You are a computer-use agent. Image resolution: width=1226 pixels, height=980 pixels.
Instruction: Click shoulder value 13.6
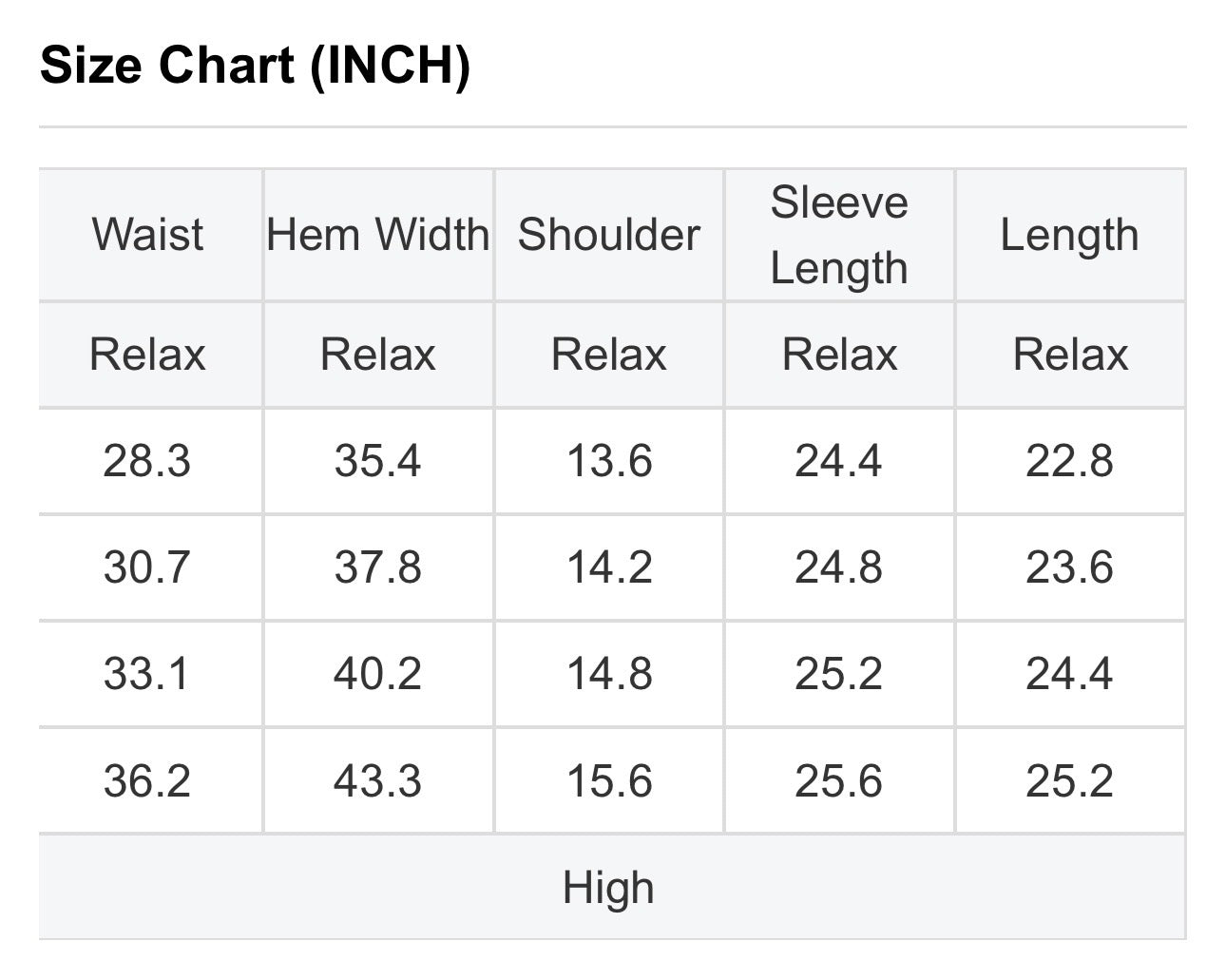609,461
